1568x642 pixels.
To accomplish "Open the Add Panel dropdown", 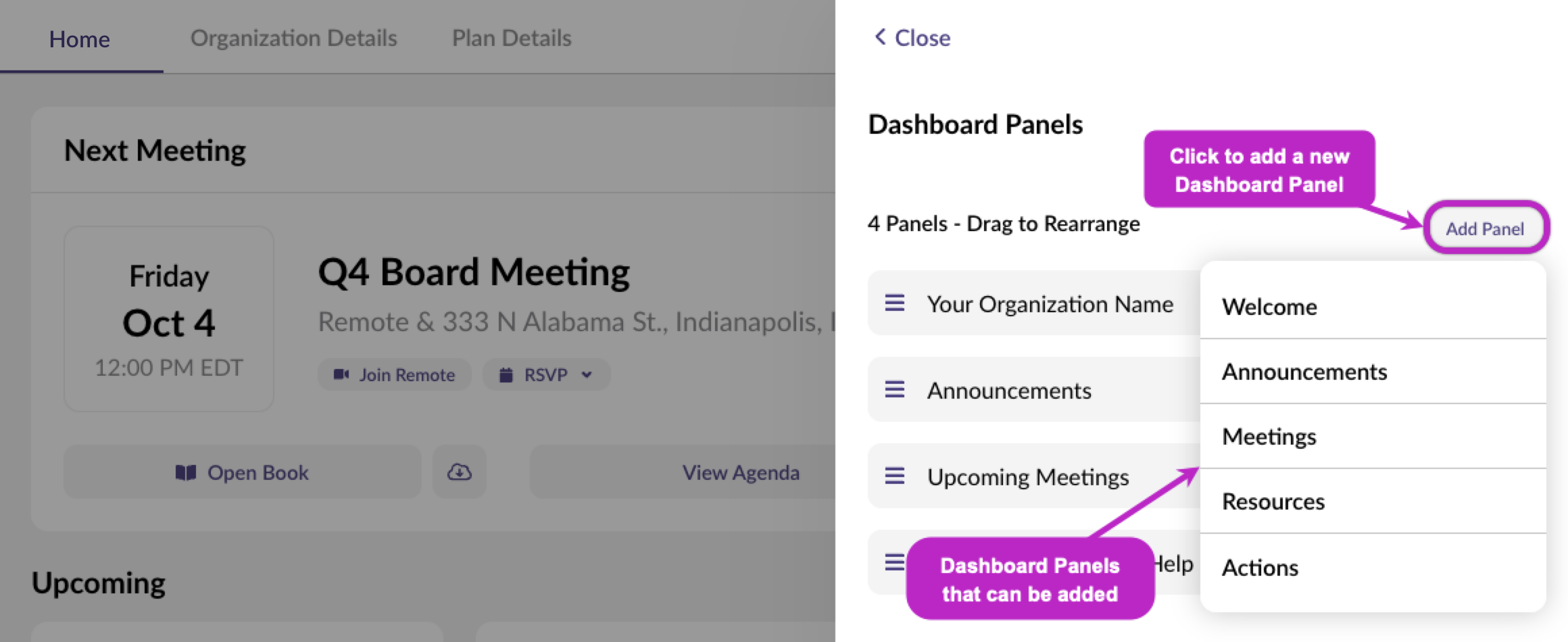I will (x=1485, y=228).
